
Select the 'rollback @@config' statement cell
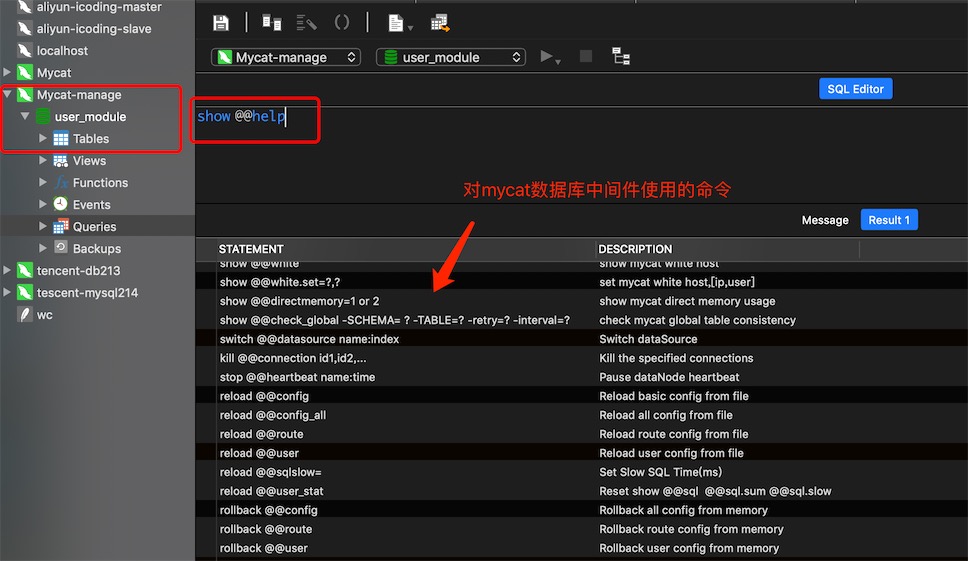[269, 510]
